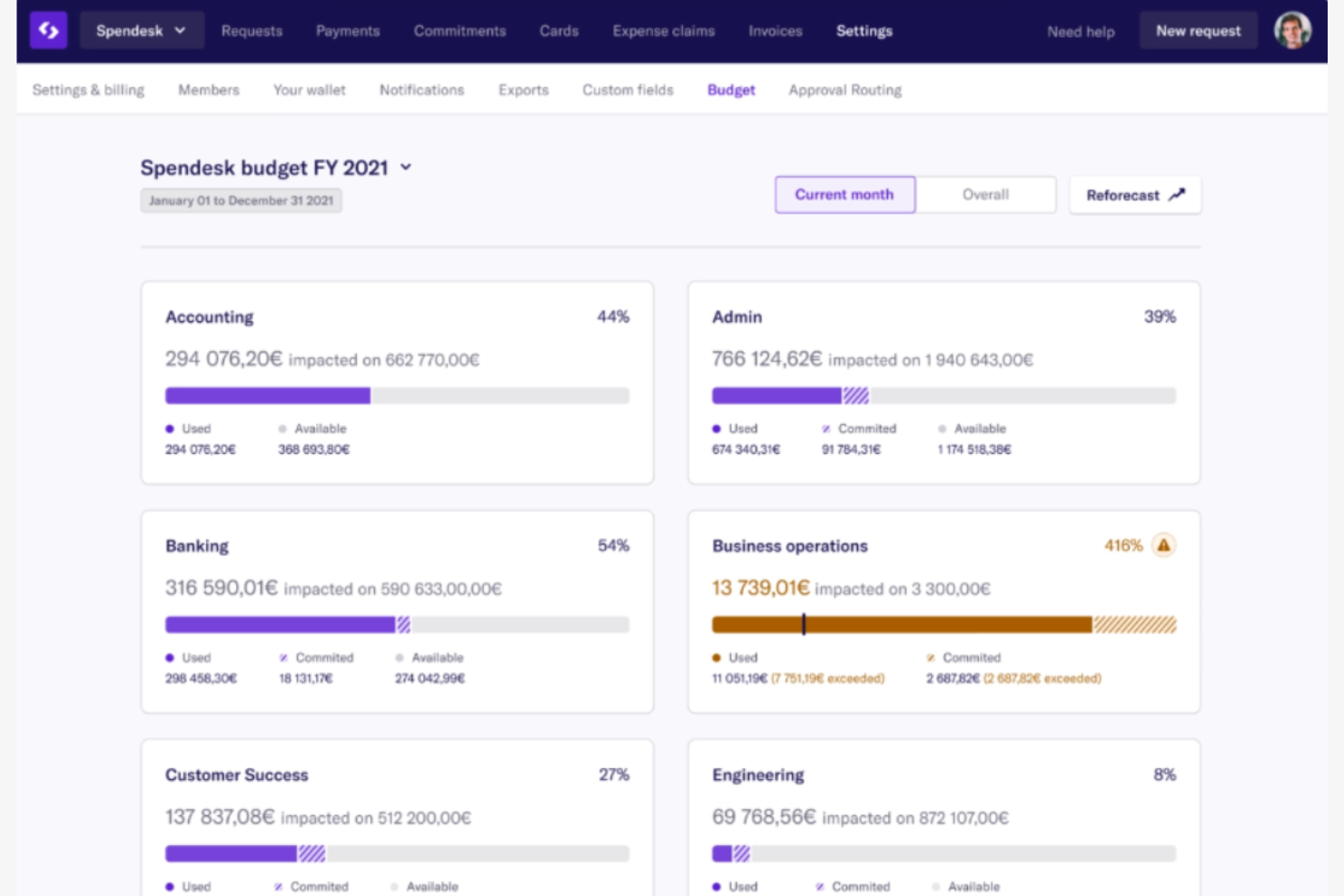The image size is (1344, 896).
Task: Click the Spendesk logo icon
Action: coord(49,30)
